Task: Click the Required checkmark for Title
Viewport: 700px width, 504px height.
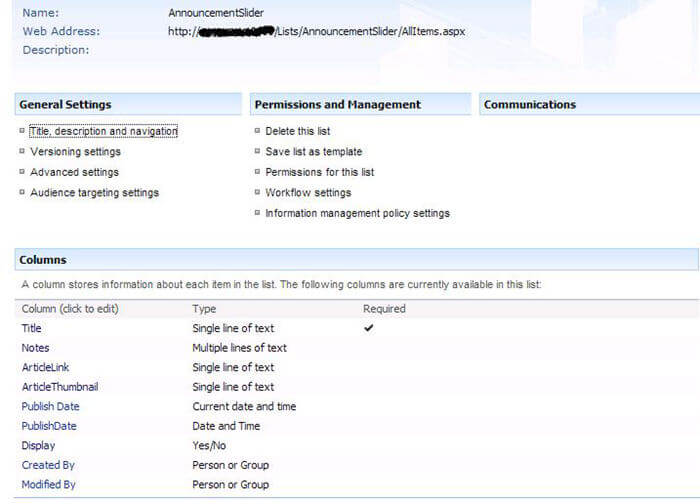Action: [369, 328]
